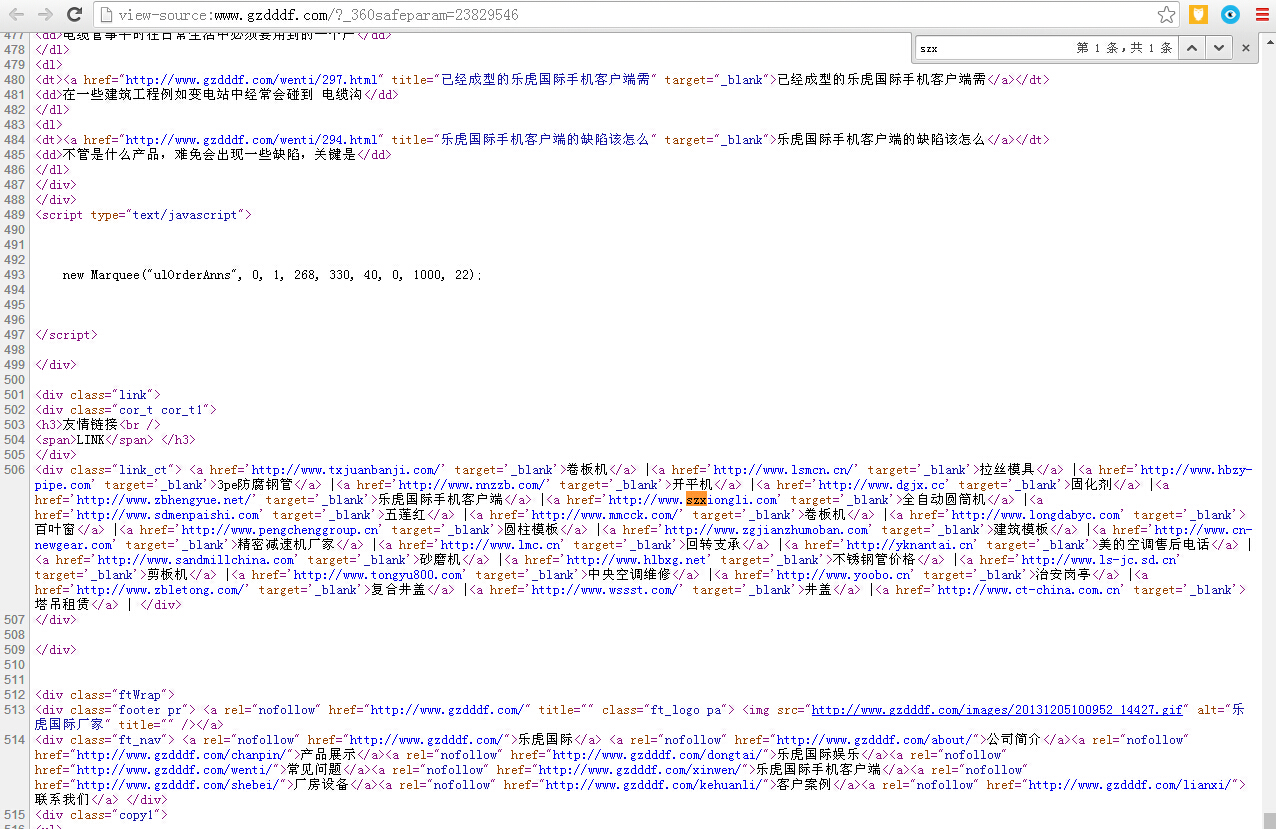Click the script type="text/javascript" tag line
The height and width of the screenshot is (829, 1276).
pos(143,215)
